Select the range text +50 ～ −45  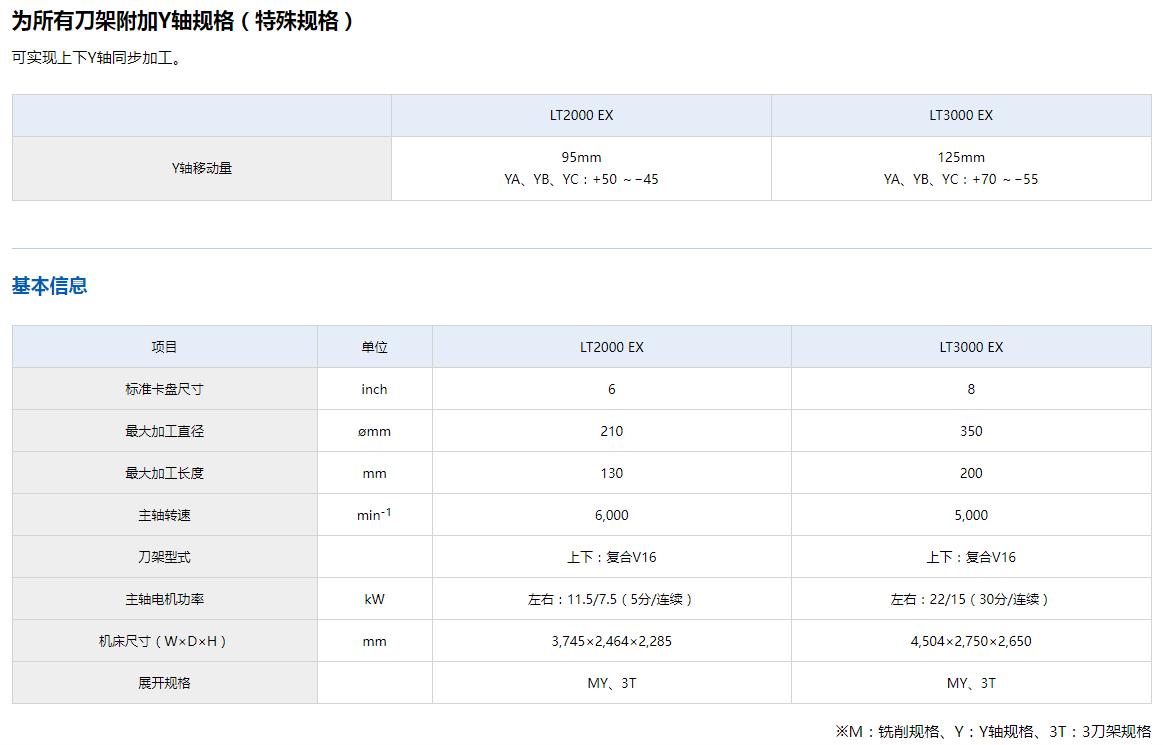tap(625, 179)
